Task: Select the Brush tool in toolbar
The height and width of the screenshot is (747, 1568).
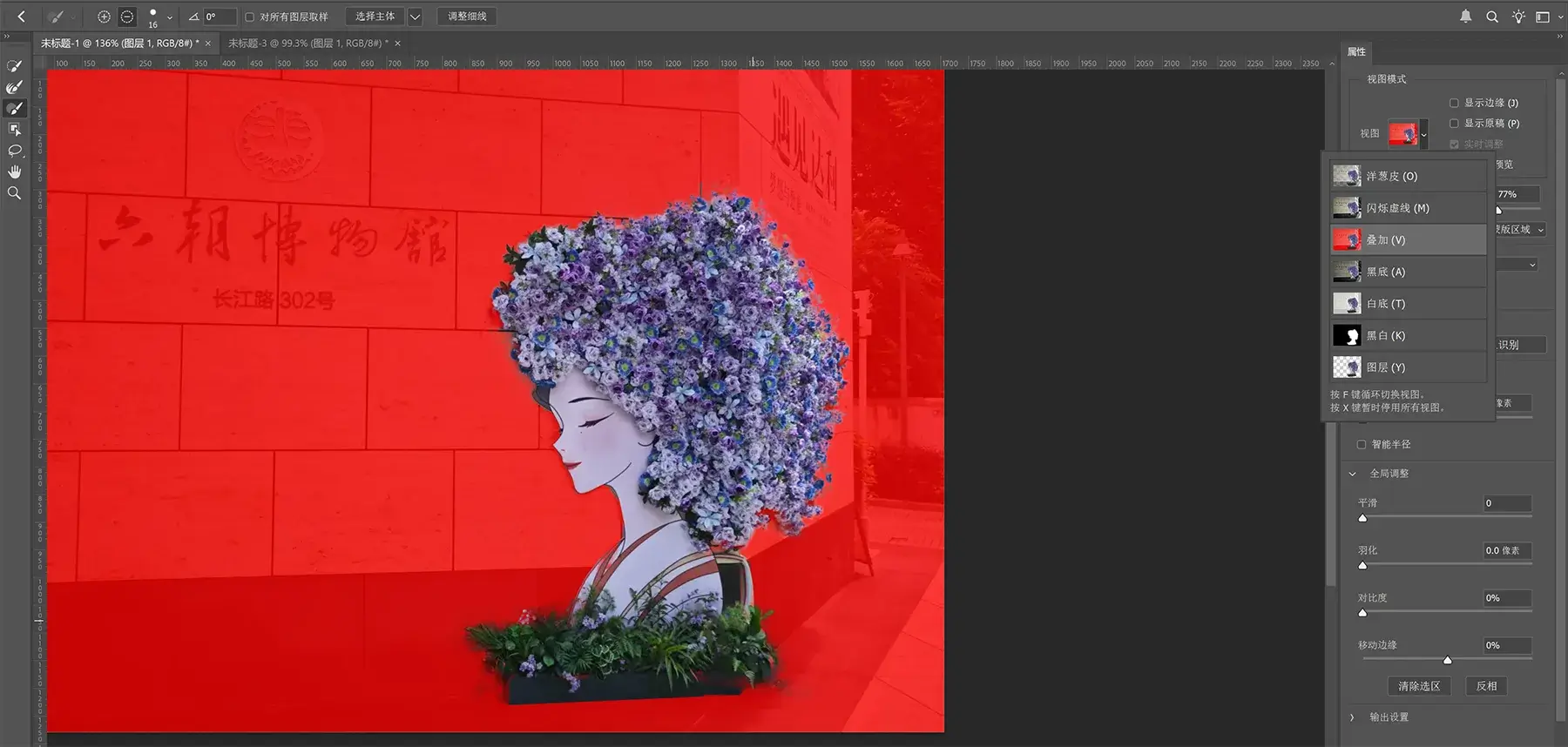Action: click(15, 108)
